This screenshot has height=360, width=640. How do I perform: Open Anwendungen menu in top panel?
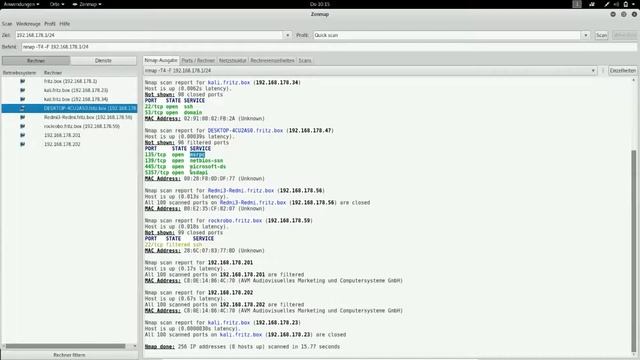(22, 4)
